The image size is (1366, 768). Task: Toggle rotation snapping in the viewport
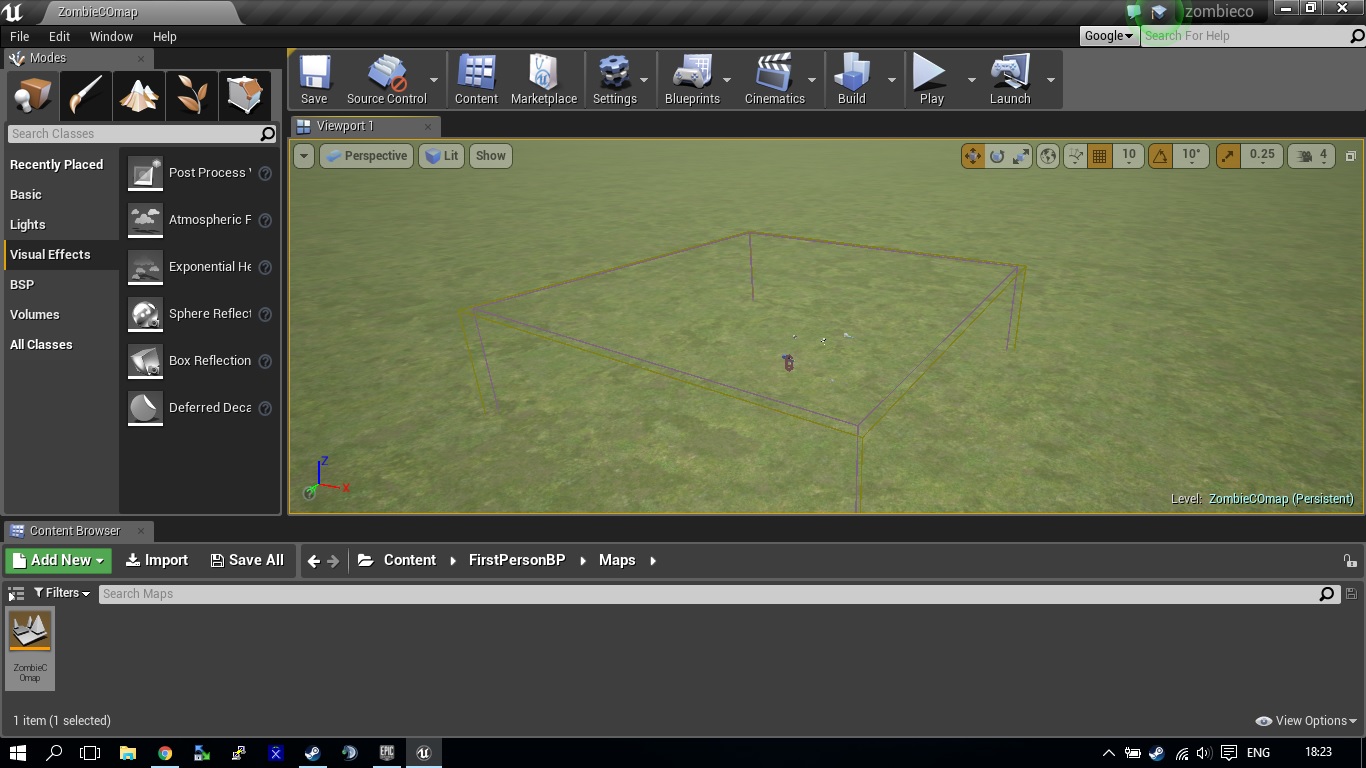1160,156
